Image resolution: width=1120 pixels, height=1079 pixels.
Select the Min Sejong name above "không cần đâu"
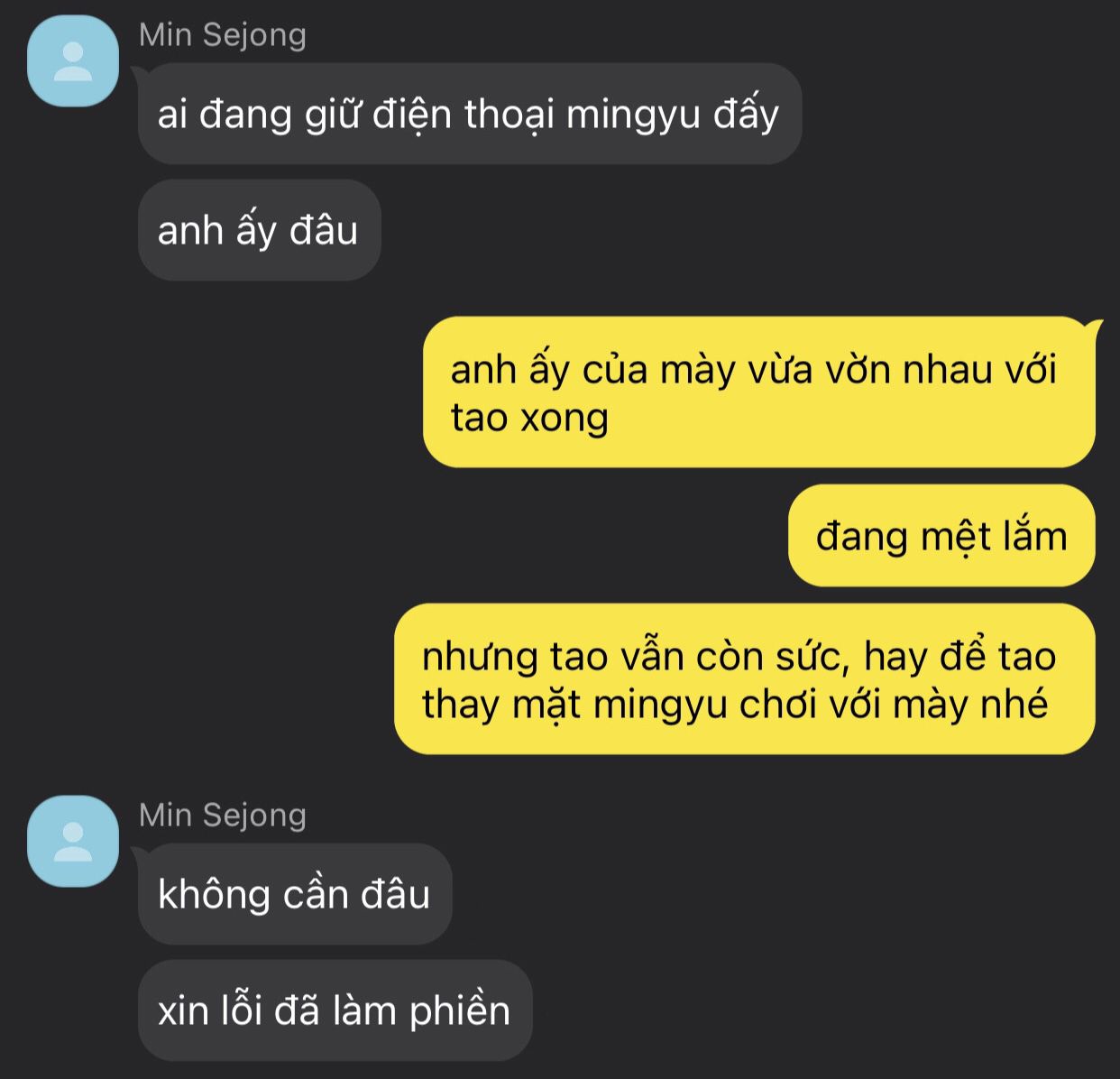click(x=223, y=815)
